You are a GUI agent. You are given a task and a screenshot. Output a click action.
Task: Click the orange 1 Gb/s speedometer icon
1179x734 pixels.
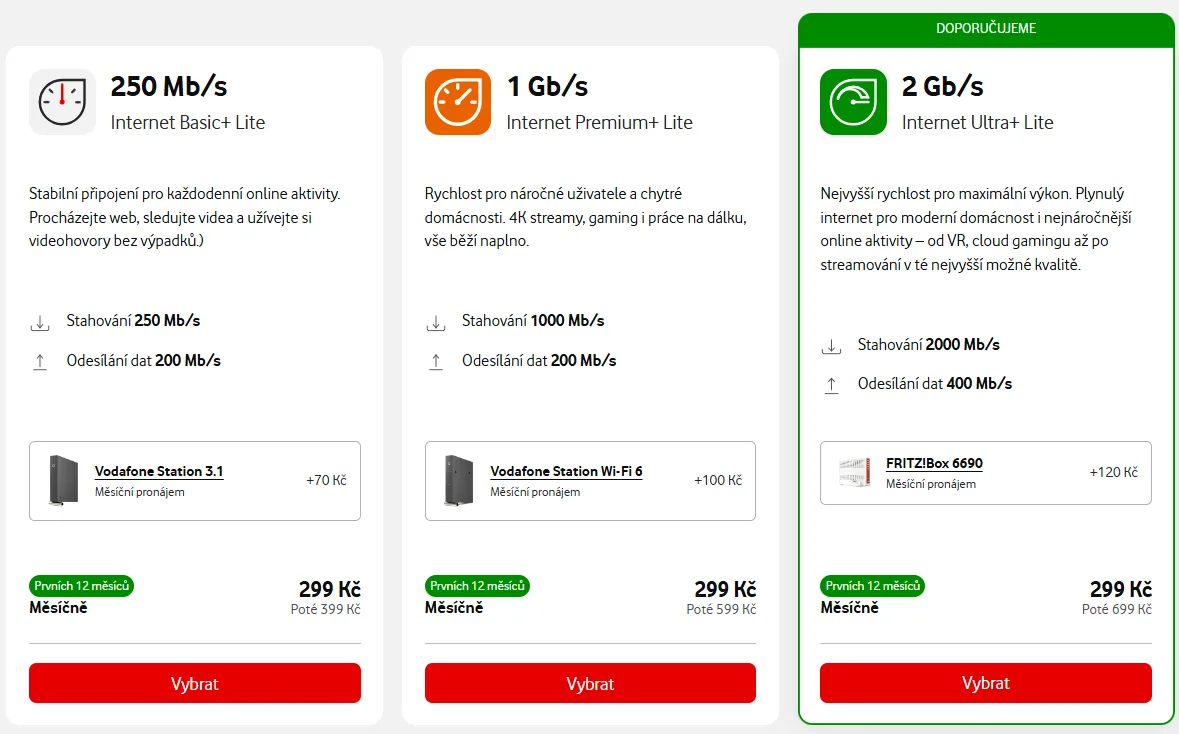coord(458,102)
